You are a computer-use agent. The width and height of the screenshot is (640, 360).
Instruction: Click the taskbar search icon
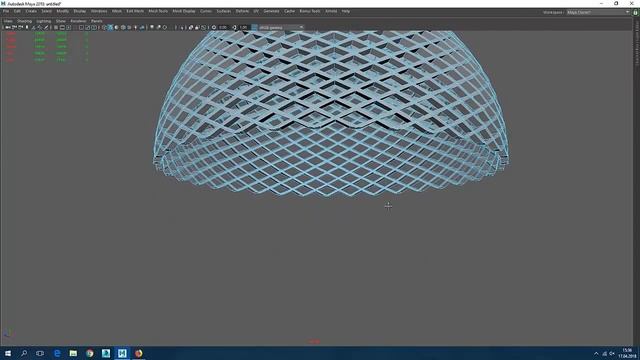pyautogui.click(x=24, y=353)
